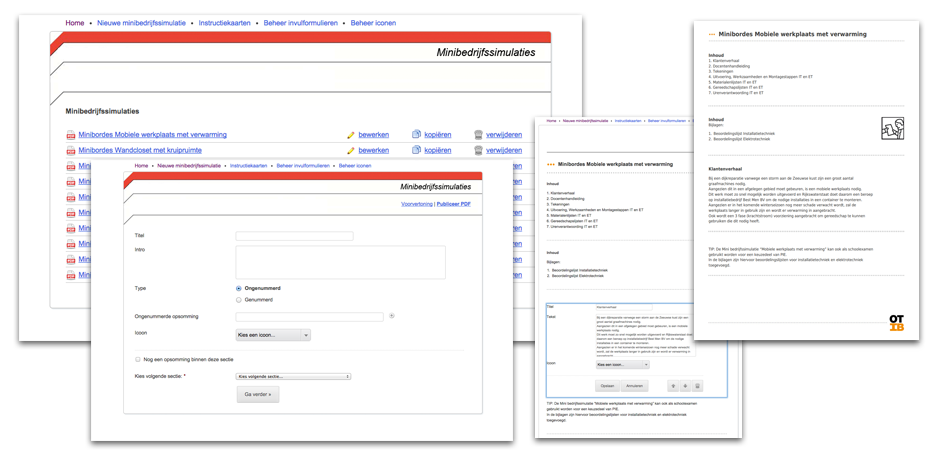Click trash icon in Wandcloset row
Image resolution: width=940 pixels, height=470 pixels.
pyautogui.click(x=478, y=150)
